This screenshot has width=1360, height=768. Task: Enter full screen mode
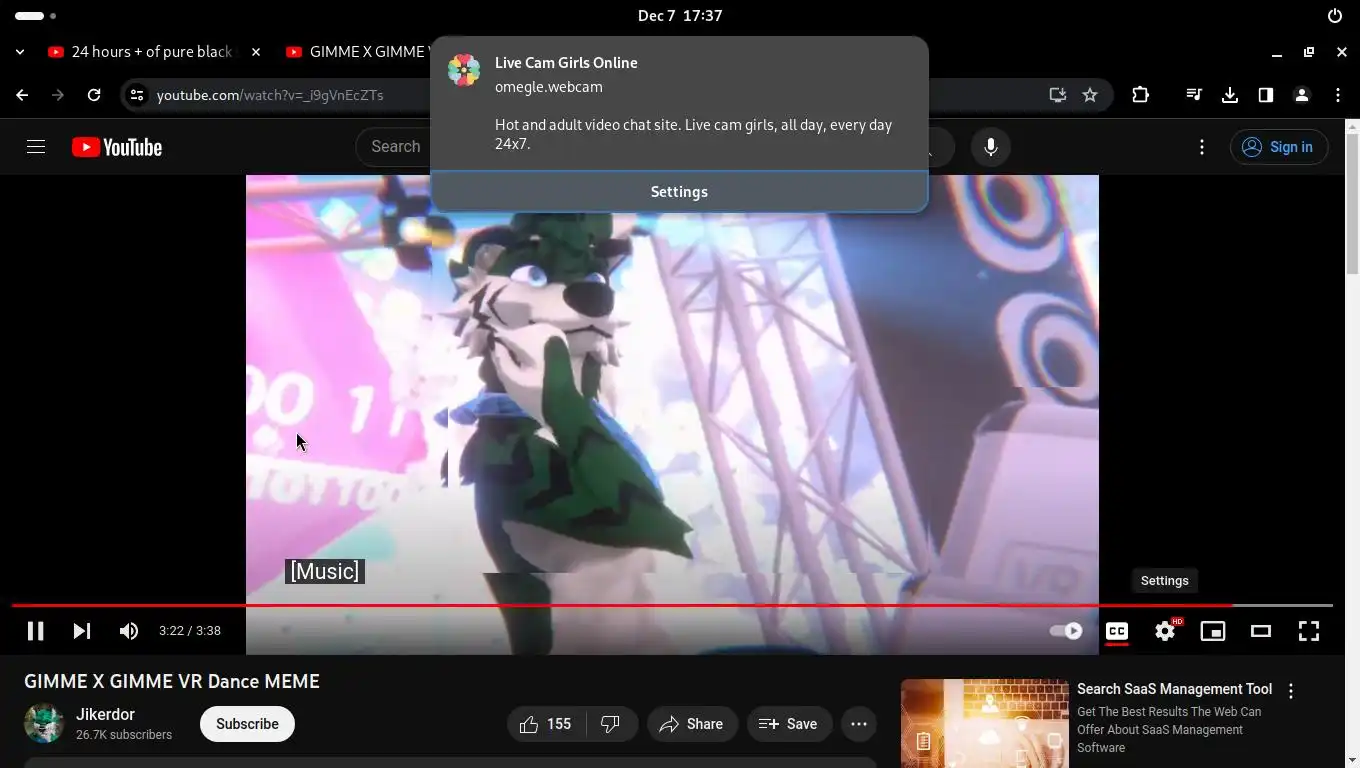tap(1309, 631)
